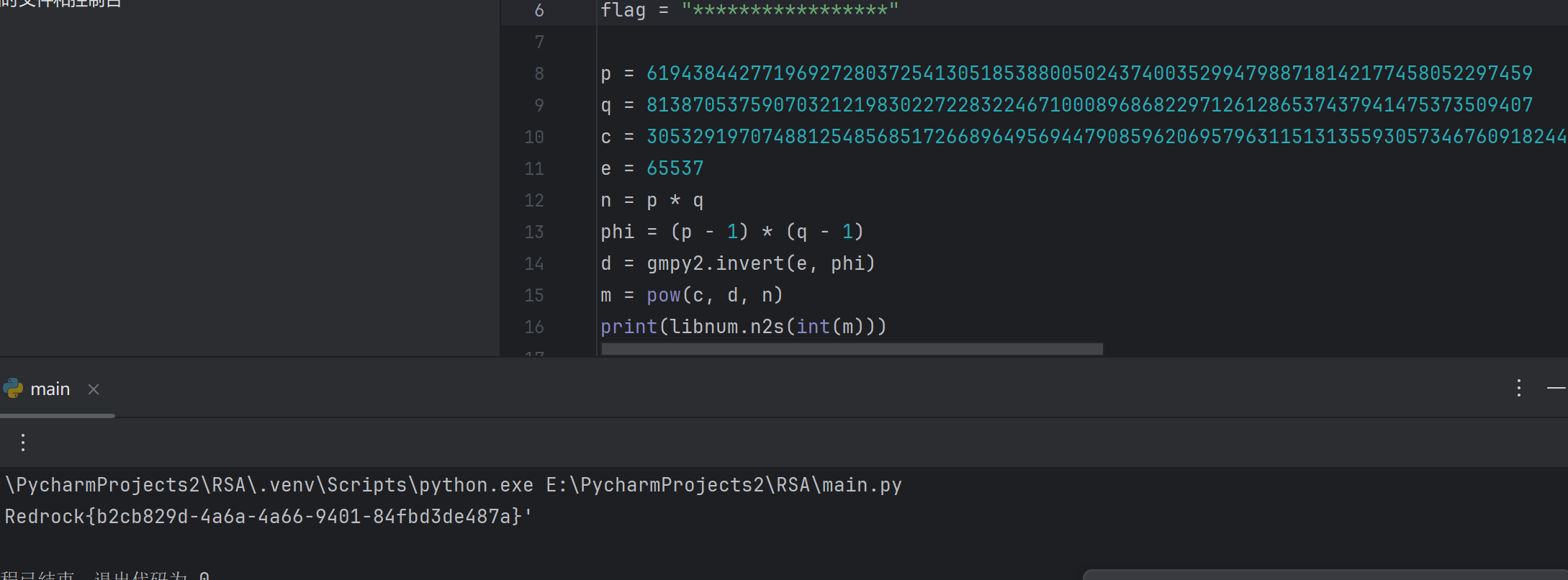Click the editor's horizontal scrollbar
The height and width of the screenshot is (580, 1568).
click(x=852, y=349)
